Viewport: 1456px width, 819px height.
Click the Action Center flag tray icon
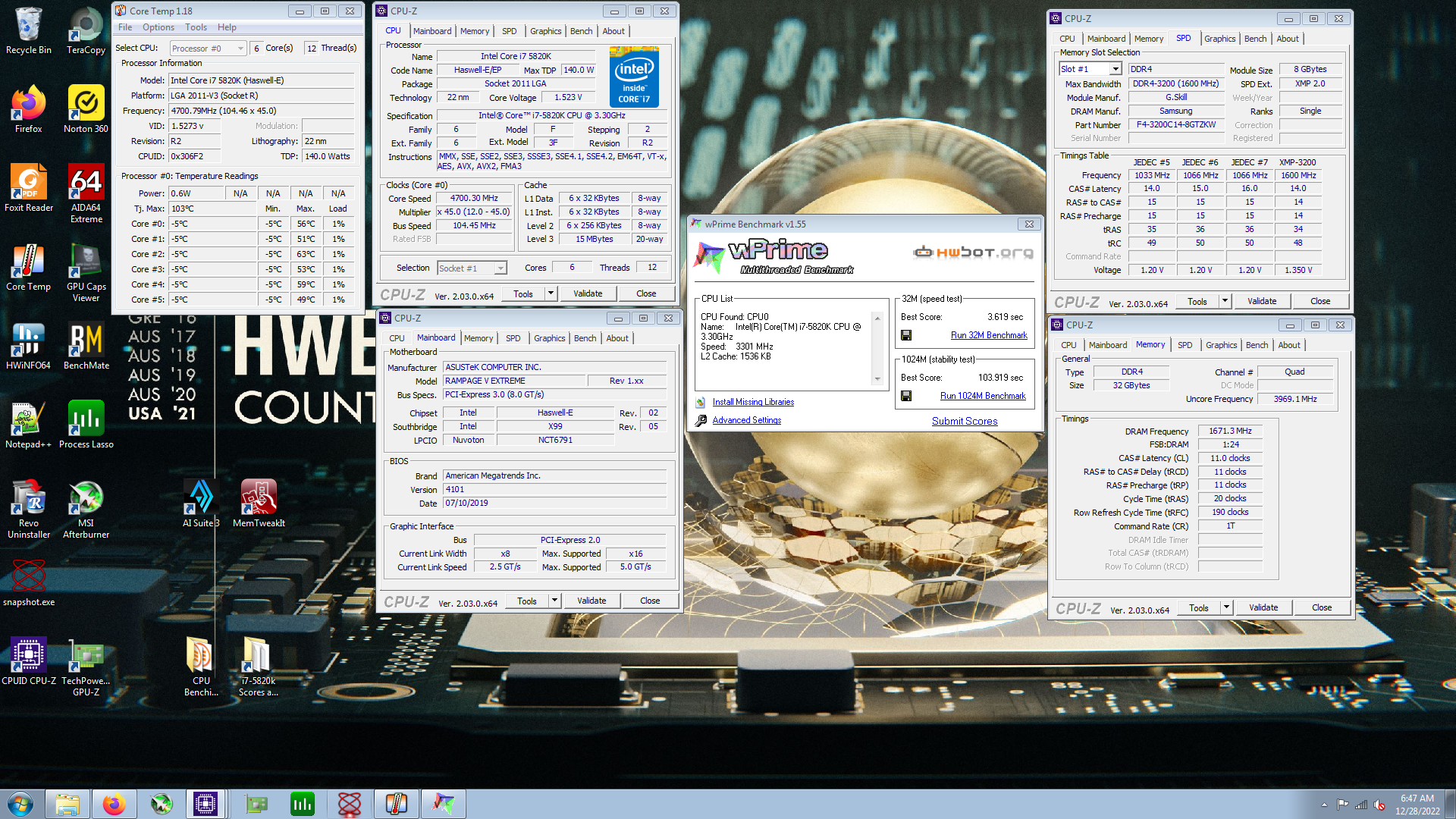click(1343, 805)
